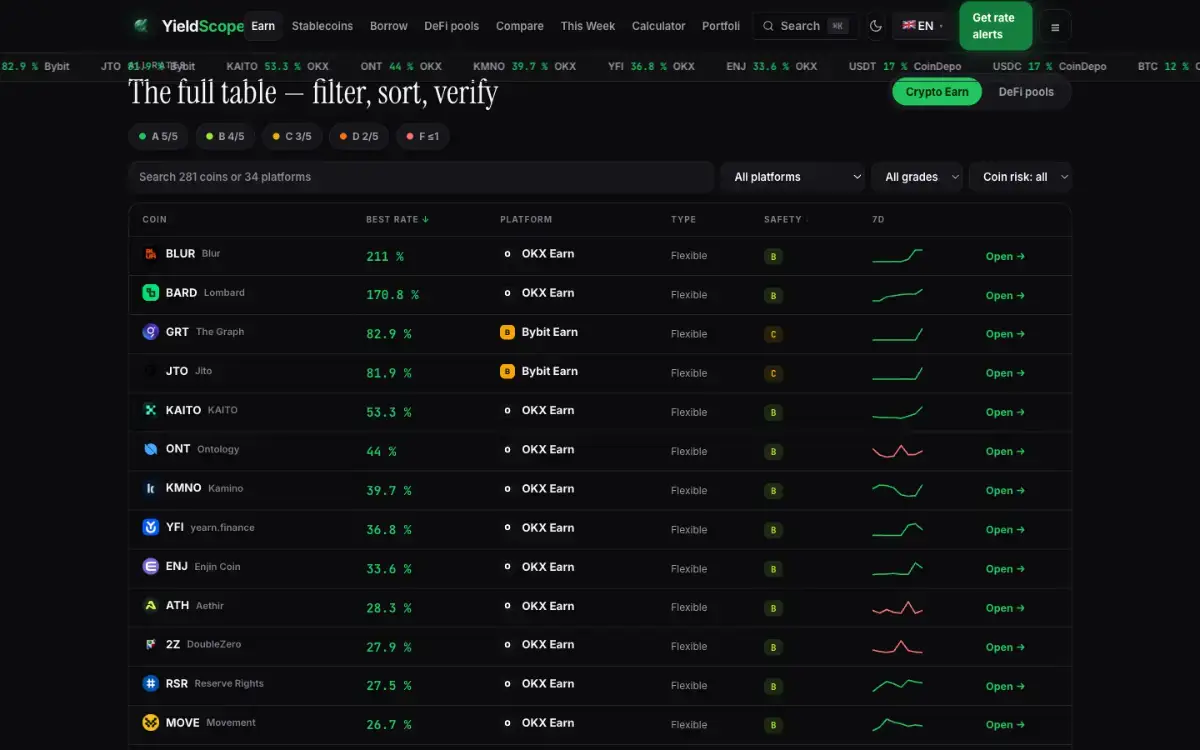Click the BLUR coin icon

[x=151, y=254]
